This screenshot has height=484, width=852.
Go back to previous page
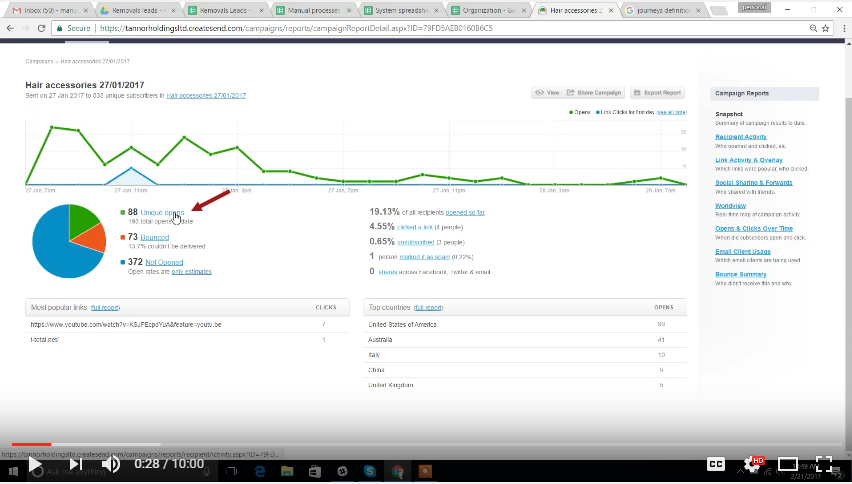9,29
